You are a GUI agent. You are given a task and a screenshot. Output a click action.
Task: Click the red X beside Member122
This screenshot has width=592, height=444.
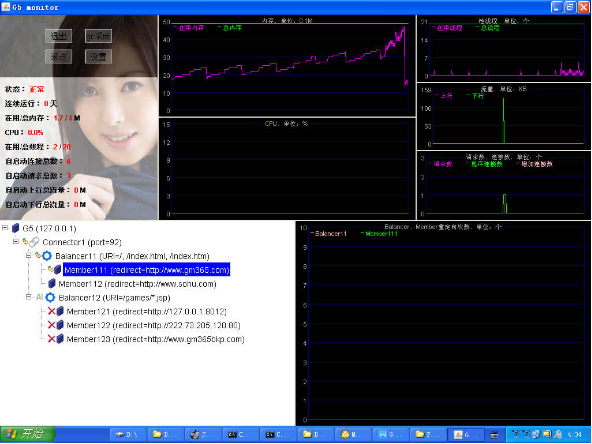tap(51, 325)
